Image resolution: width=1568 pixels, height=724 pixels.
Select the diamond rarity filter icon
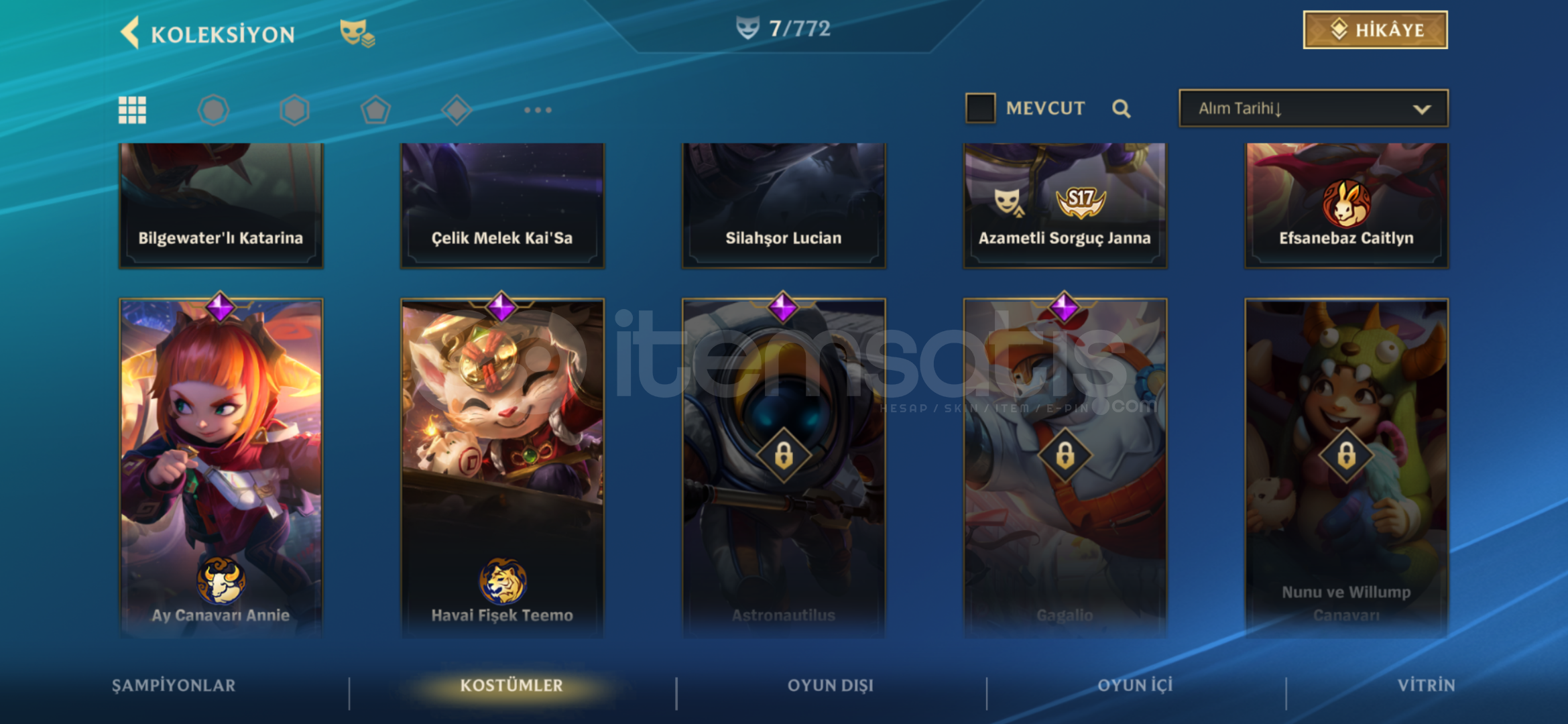457,110
